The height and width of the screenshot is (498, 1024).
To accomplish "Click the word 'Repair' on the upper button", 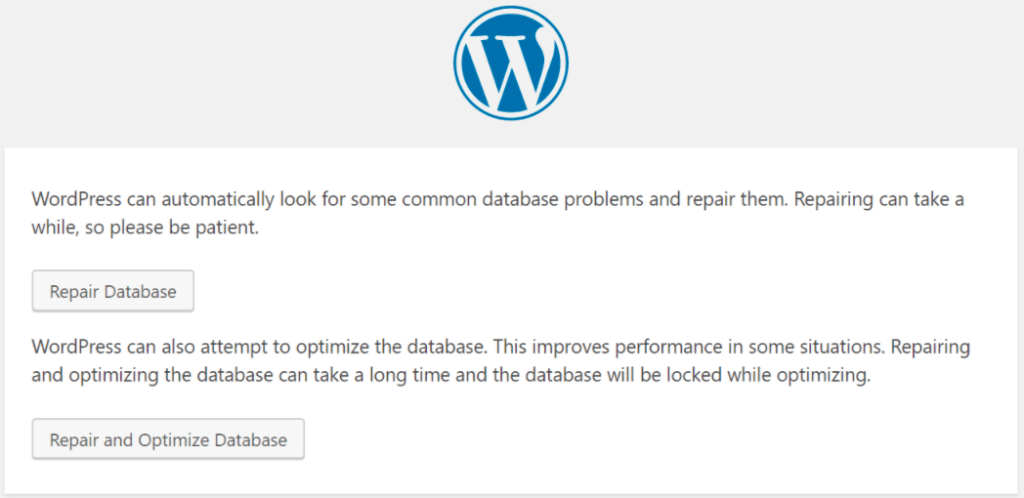I will pyautogui.click(x=73, y=292).
